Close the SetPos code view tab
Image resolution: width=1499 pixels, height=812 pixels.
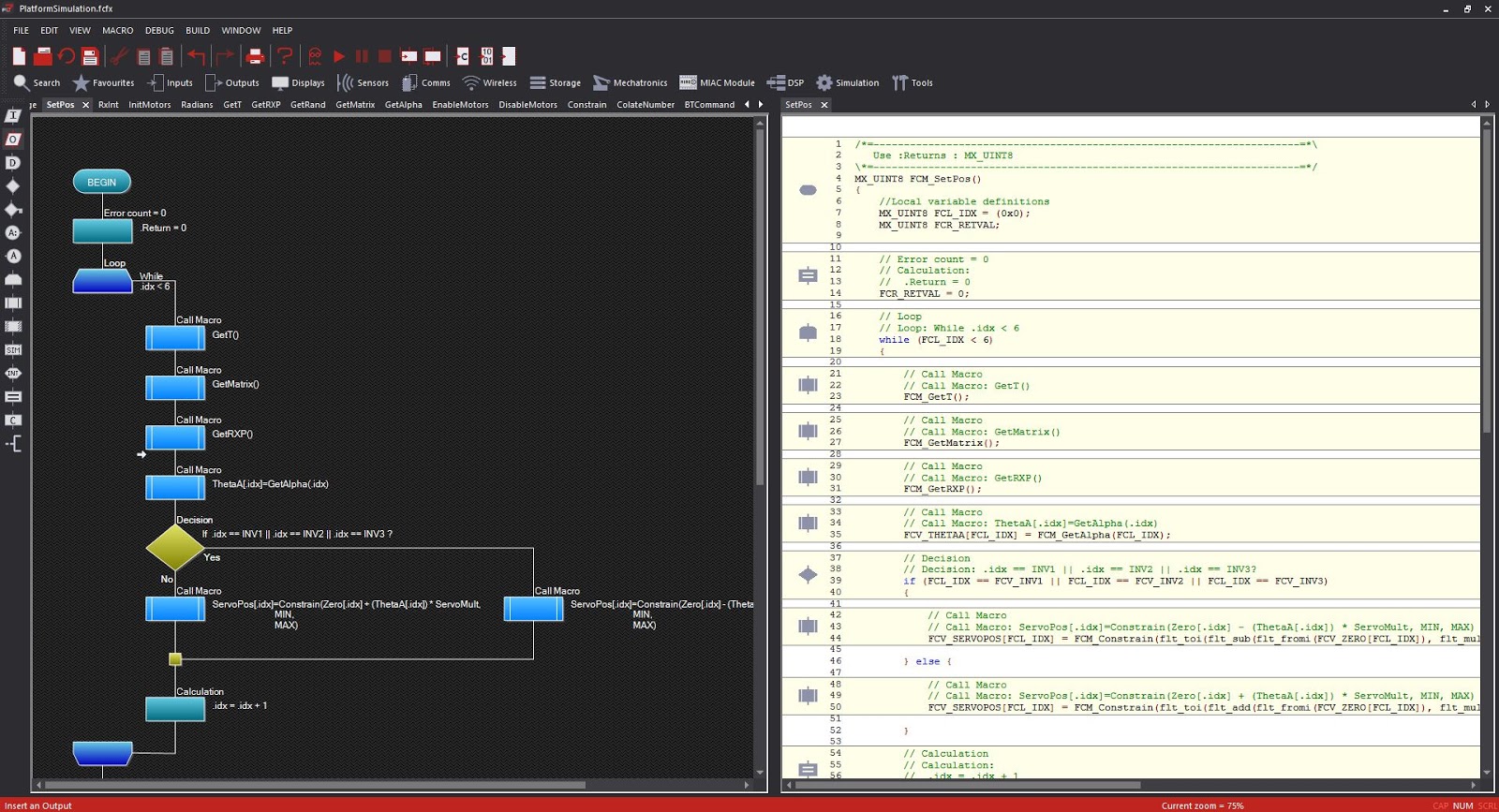pyautogui.click(x=824, y=105)
